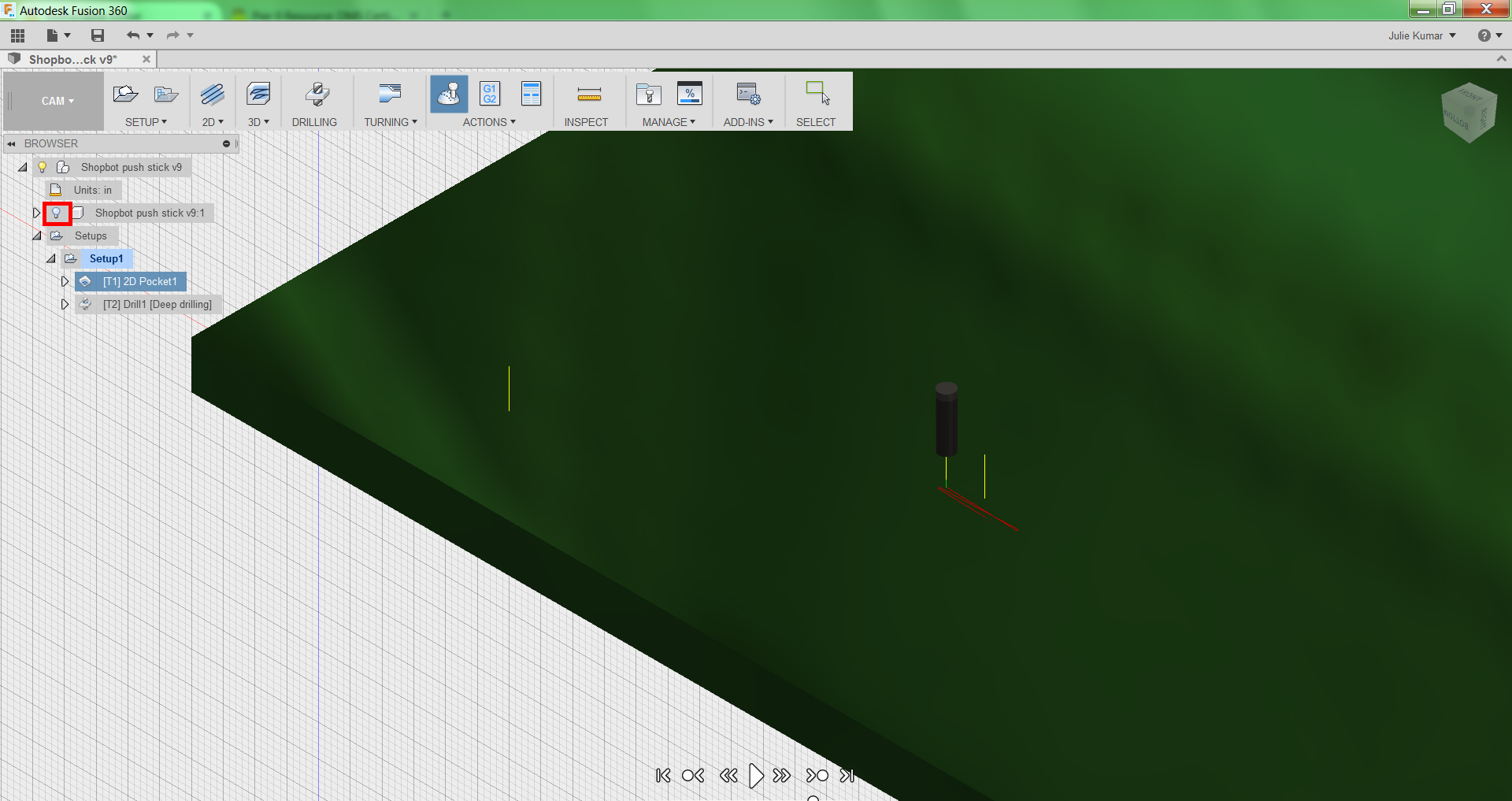Click the INSPECT label button
Image resolution: width=1512 pixels, height=801 pixels.
[586, 122]
